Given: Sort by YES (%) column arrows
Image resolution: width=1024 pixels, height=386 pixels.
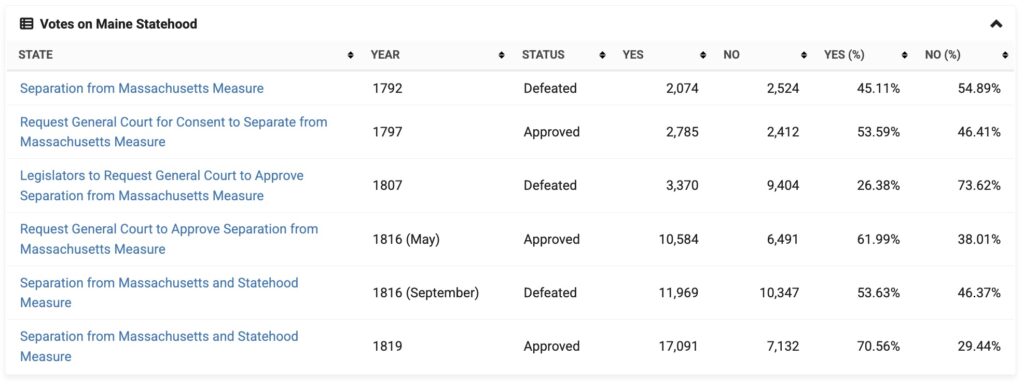Looking at the screenshot, I should coord(904,56).
